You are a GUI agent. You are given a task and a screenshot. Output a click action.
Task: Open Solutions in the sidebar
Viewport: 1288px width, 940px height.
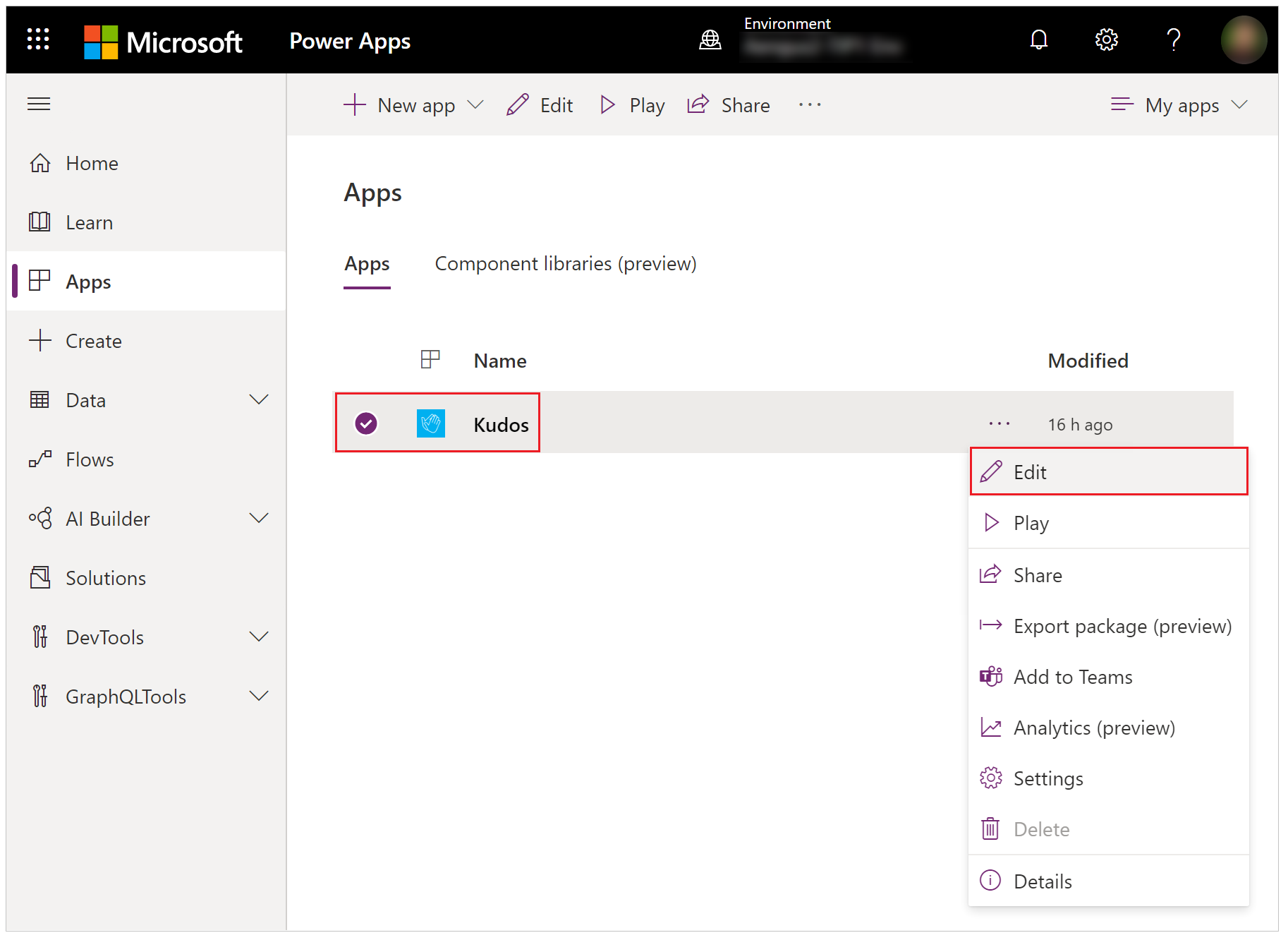pos(146,578)
